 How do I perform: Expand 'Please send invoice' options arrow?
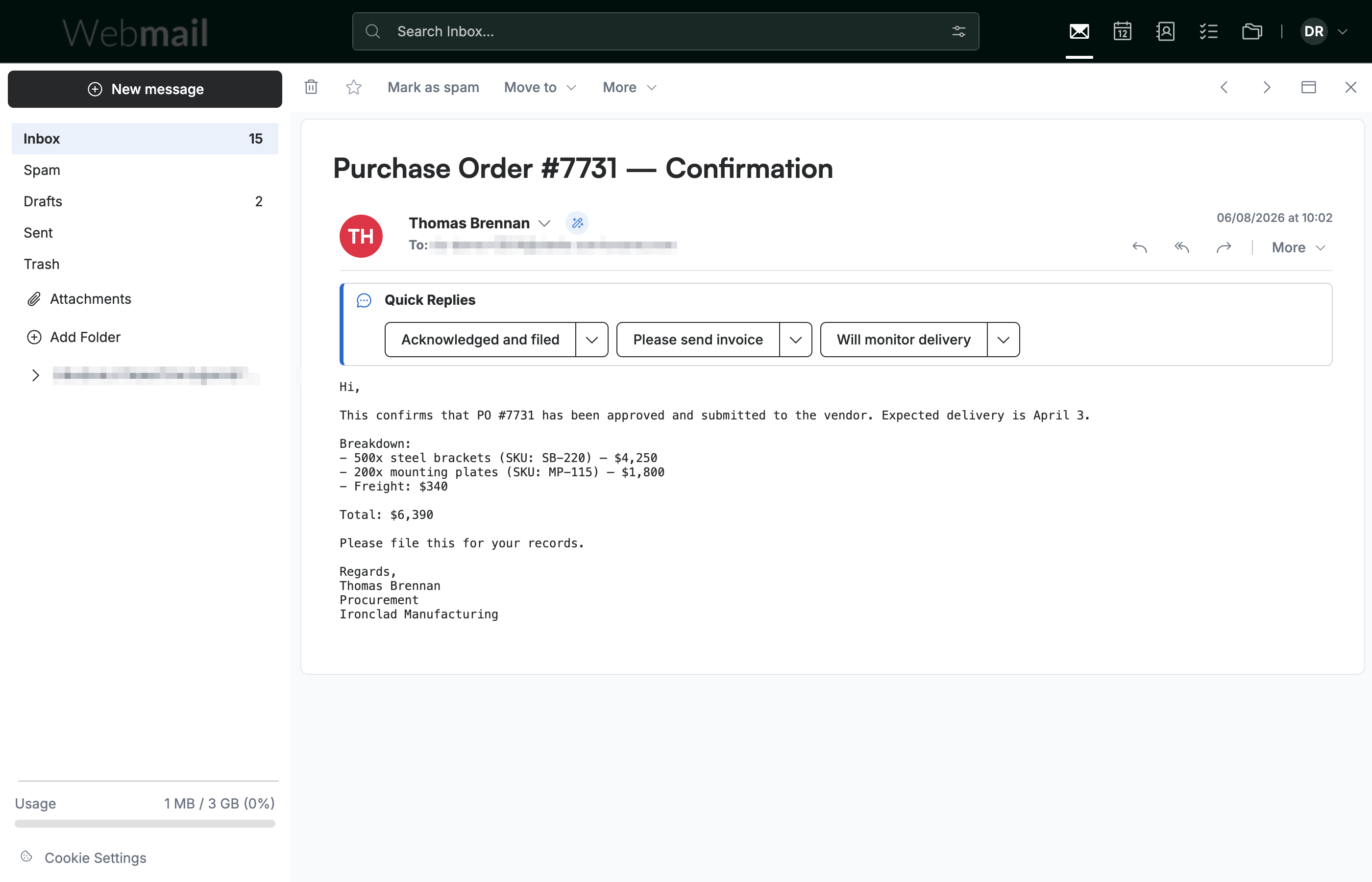[x=795, y=340]
